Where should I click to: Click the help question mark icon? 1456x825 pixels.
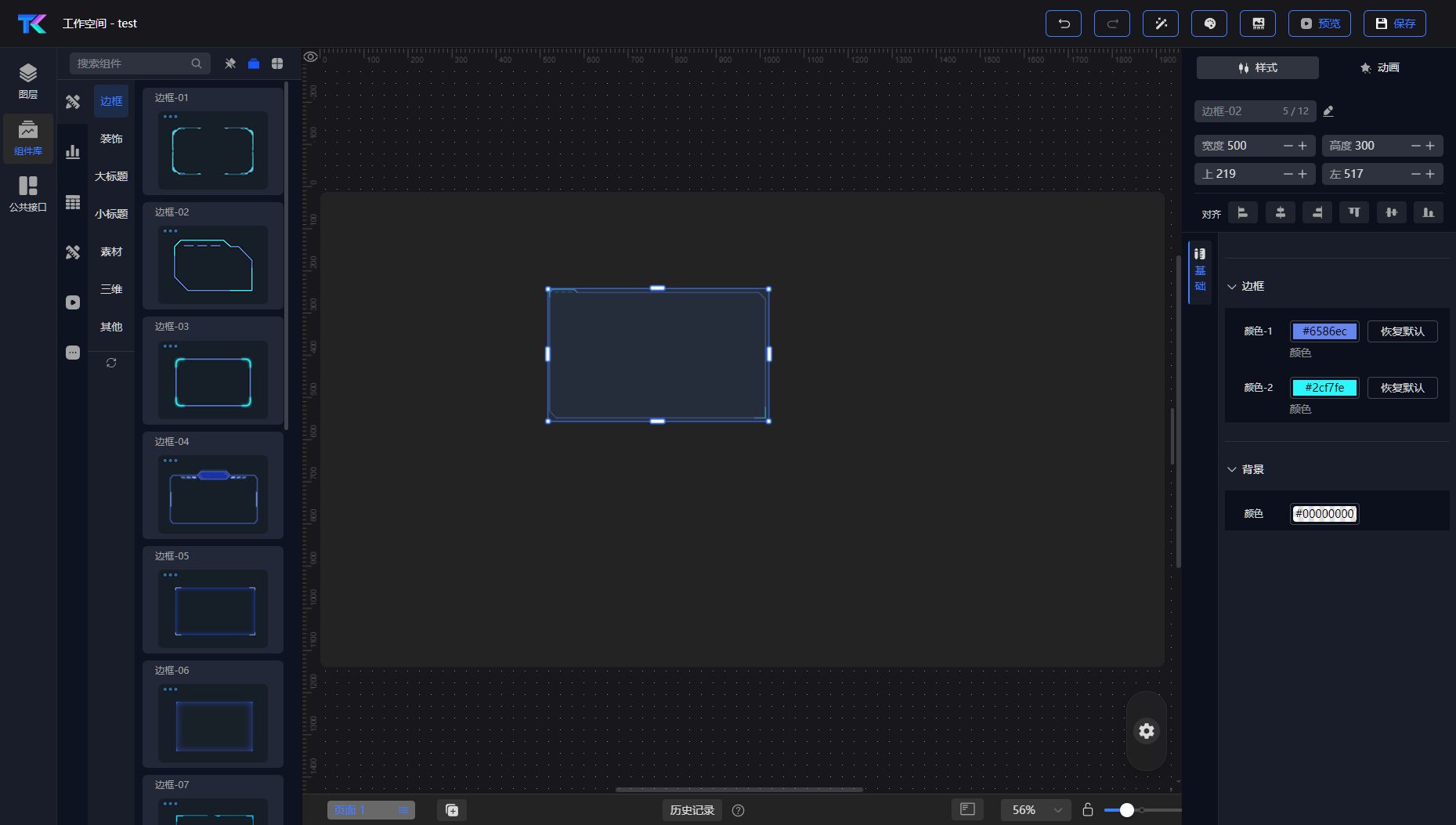point(738,810)
